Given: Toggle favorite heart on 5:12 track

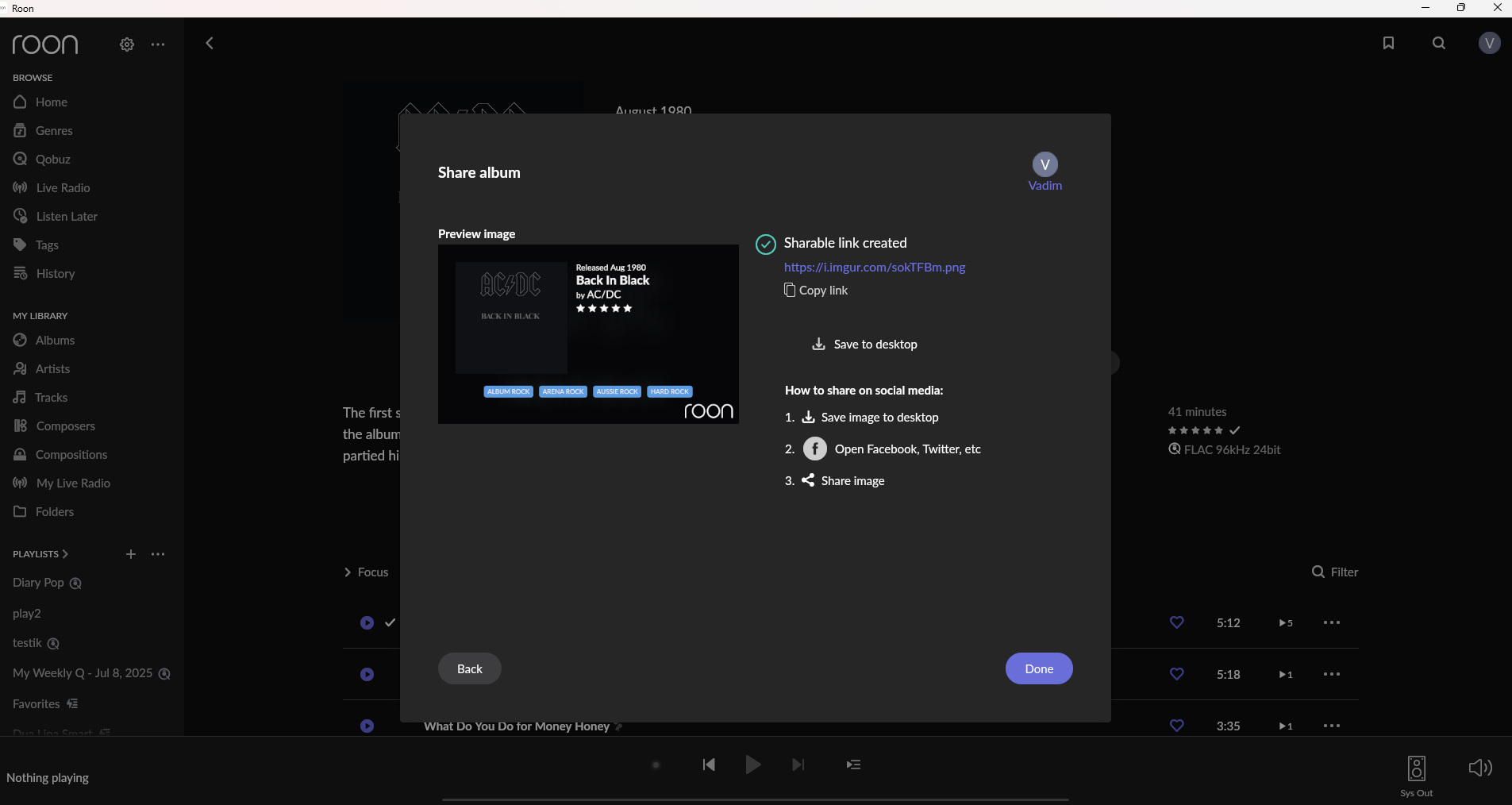Looking at the screenshot, I should pyautogui.click(x=1177, y=623).
